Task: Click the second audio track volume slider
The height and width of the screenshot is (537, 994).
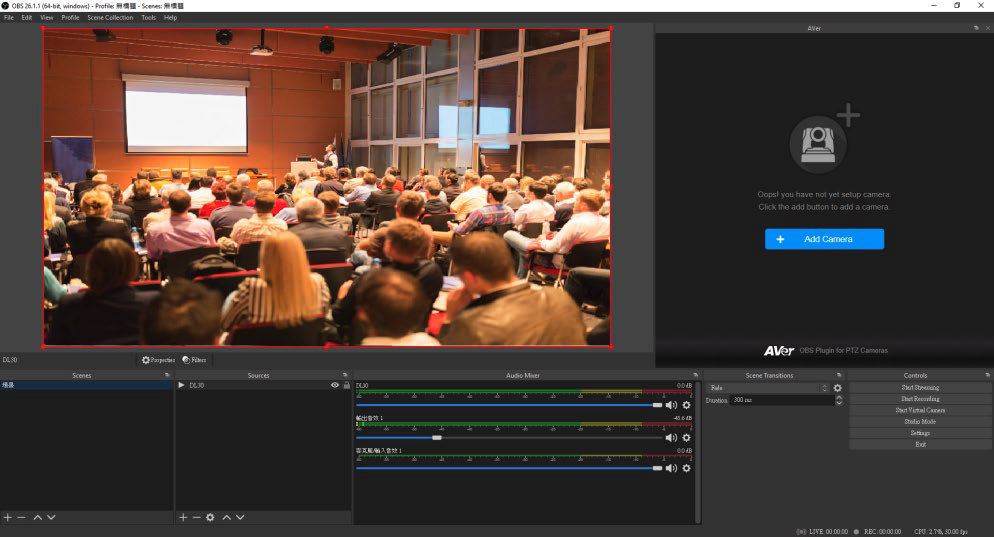Action: 437,437
